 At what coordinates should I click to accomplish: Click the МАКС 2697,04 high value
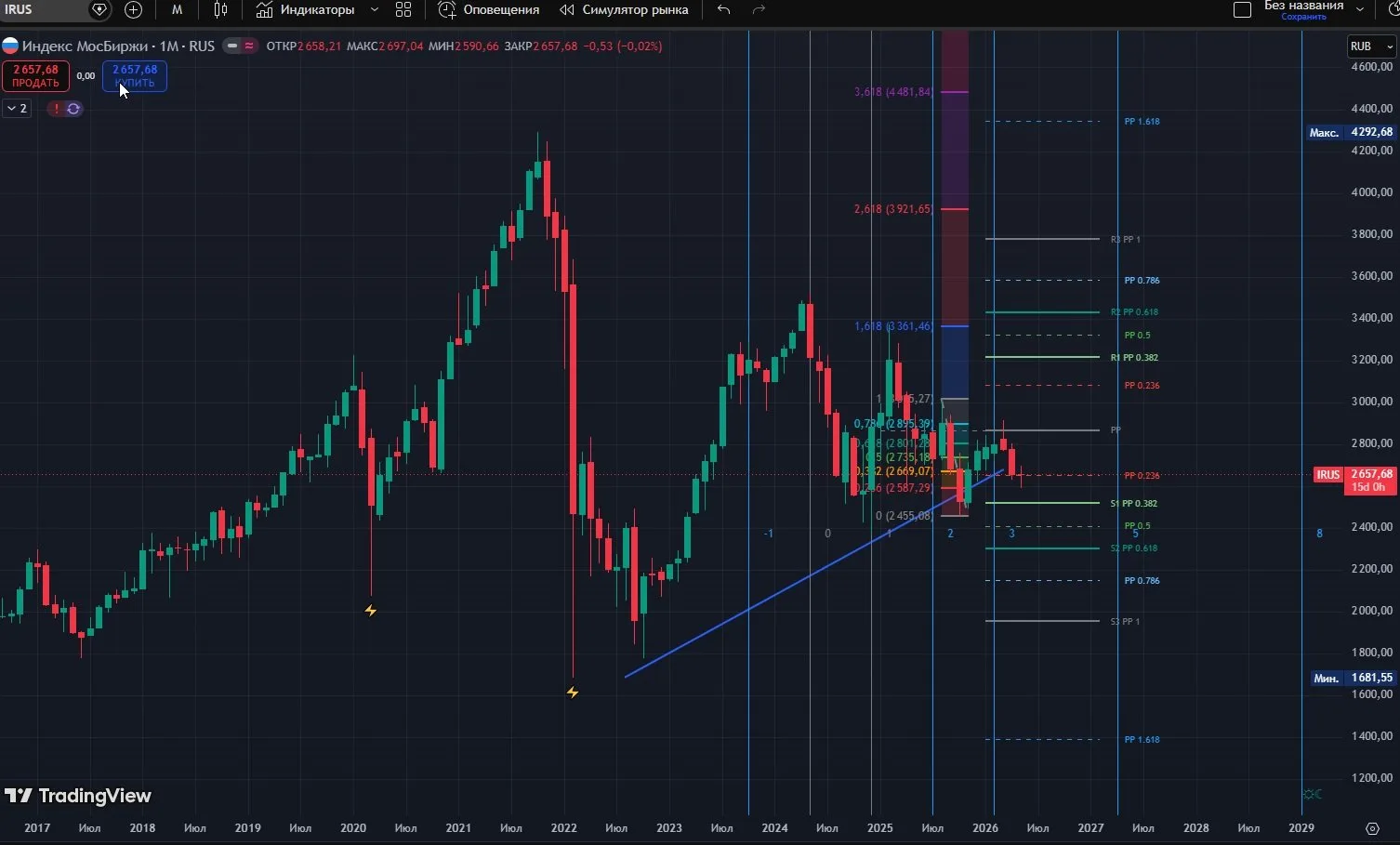point(385,46)
